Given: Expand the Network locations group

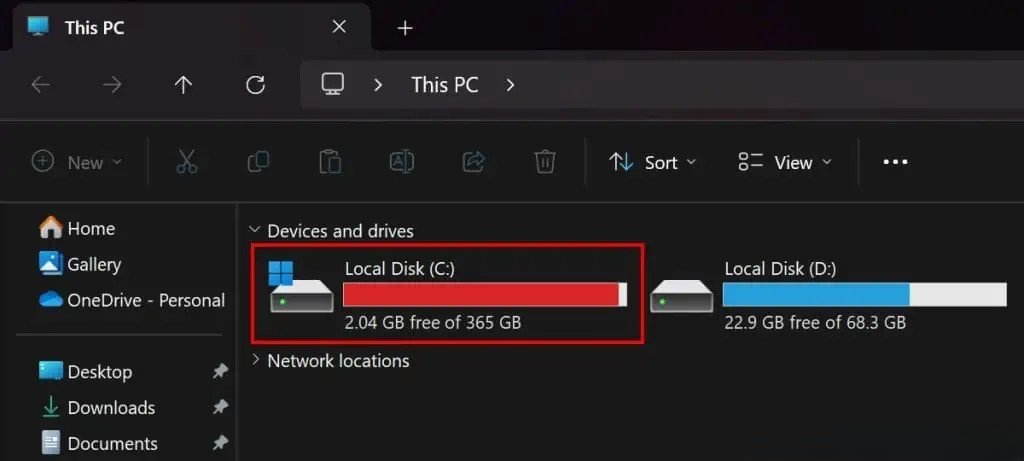Looking at the screenshot, I should click(x=256, y=360).
